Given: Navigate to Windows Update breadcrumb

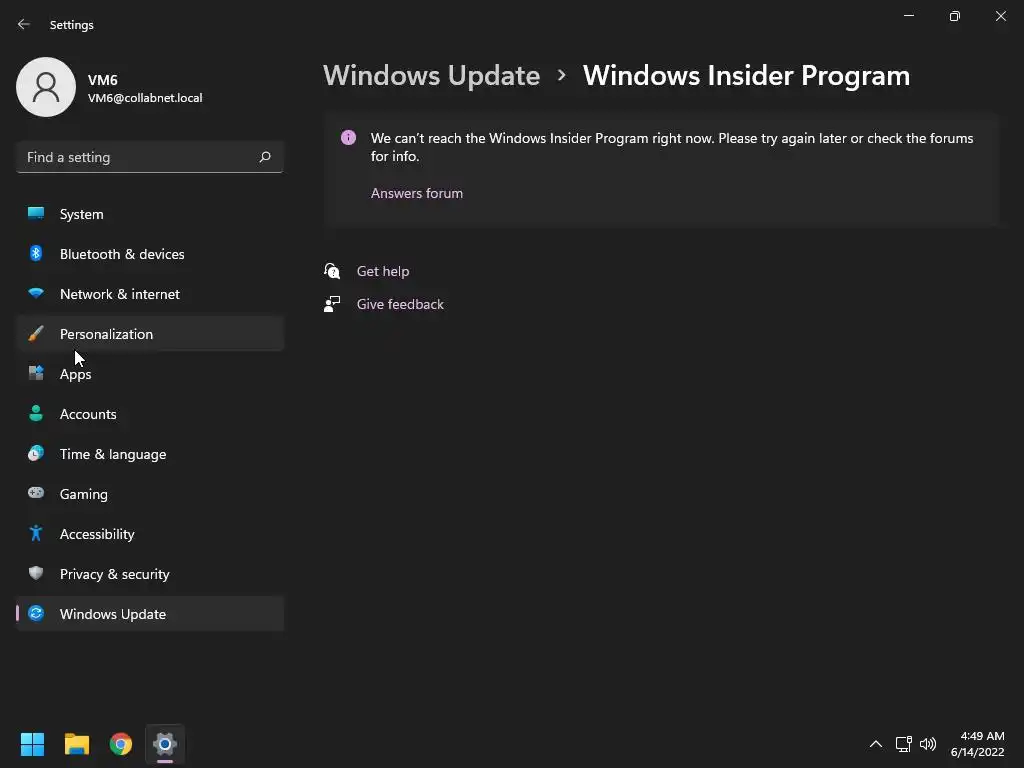Looking at the screenshot, I should (431, 76).
